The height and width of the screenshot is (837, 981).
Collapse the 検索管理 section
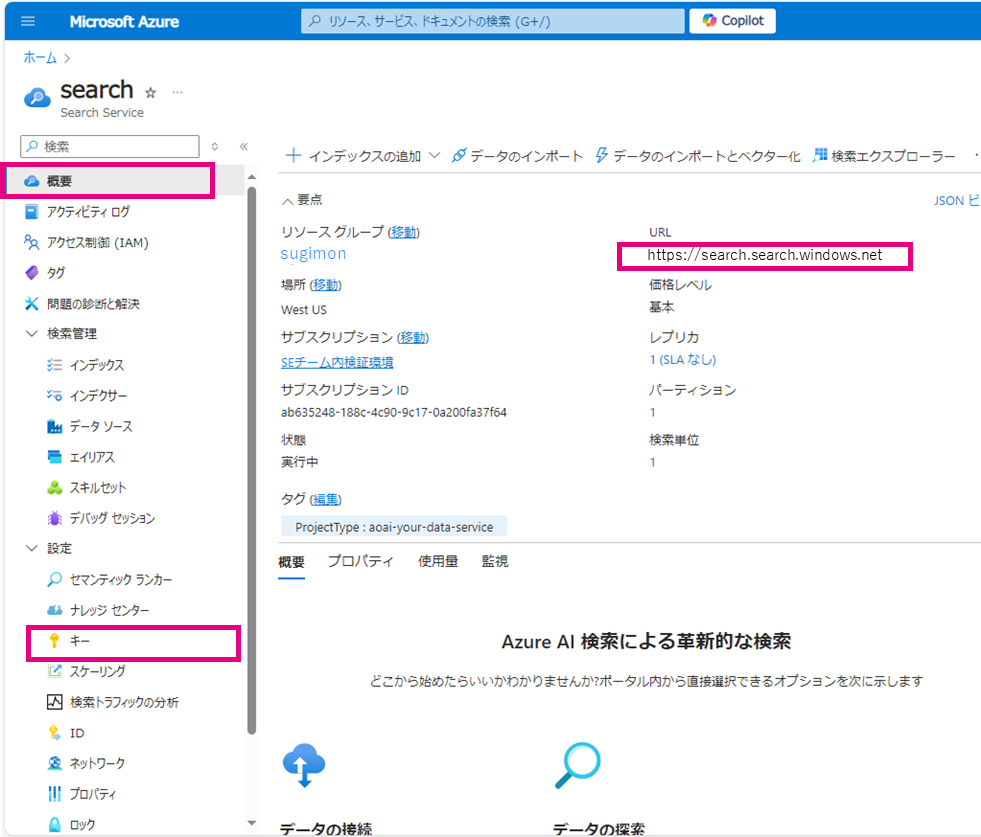(x=32, y=333)
